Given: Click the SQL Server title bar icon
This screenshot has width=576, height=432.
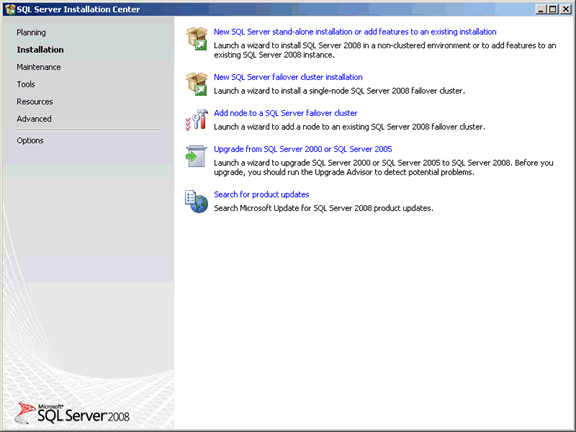Looking at the screenshot, I should click(10, 9).
